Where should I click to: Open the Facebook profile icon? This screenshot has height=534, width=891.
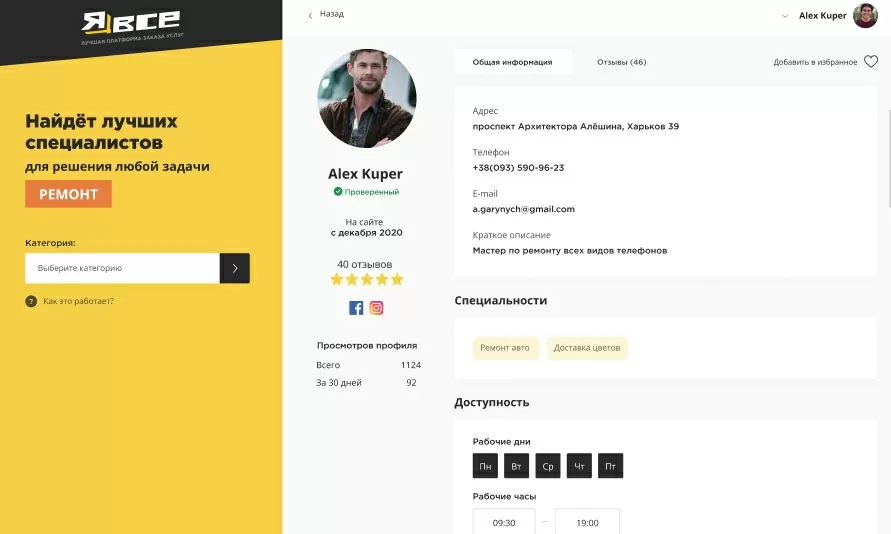[x=356, y=308]
